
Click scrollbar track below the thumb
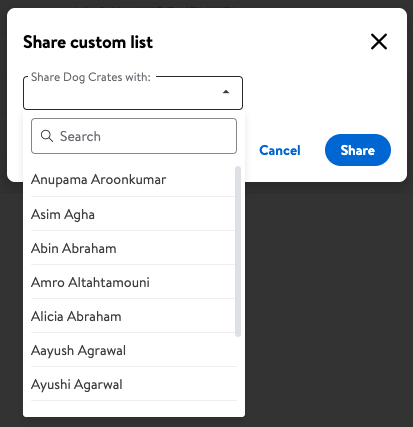click(238, 373)
